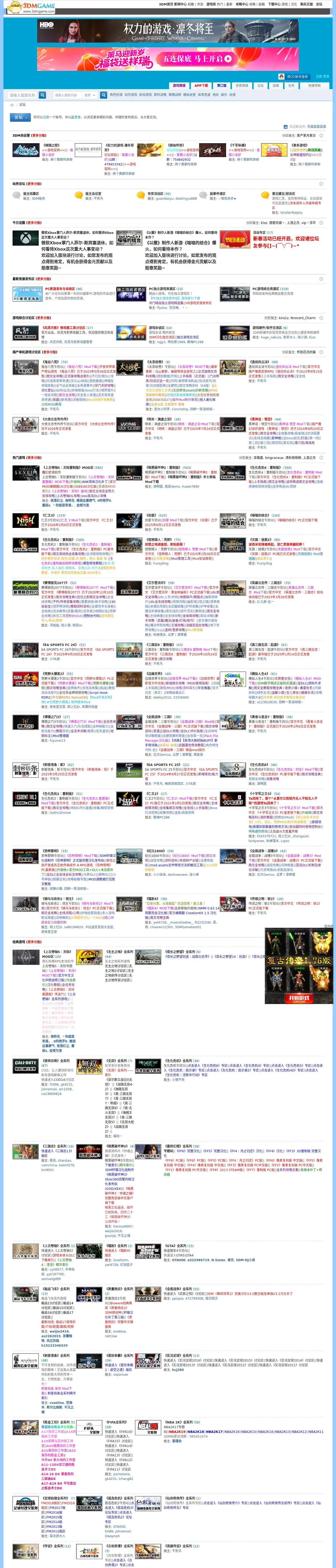Viewport: 336px width, 1568px height.
Task: Open the 逸剑风云决 forum icon
Action: pyautogui.click(x=232, y=367)
